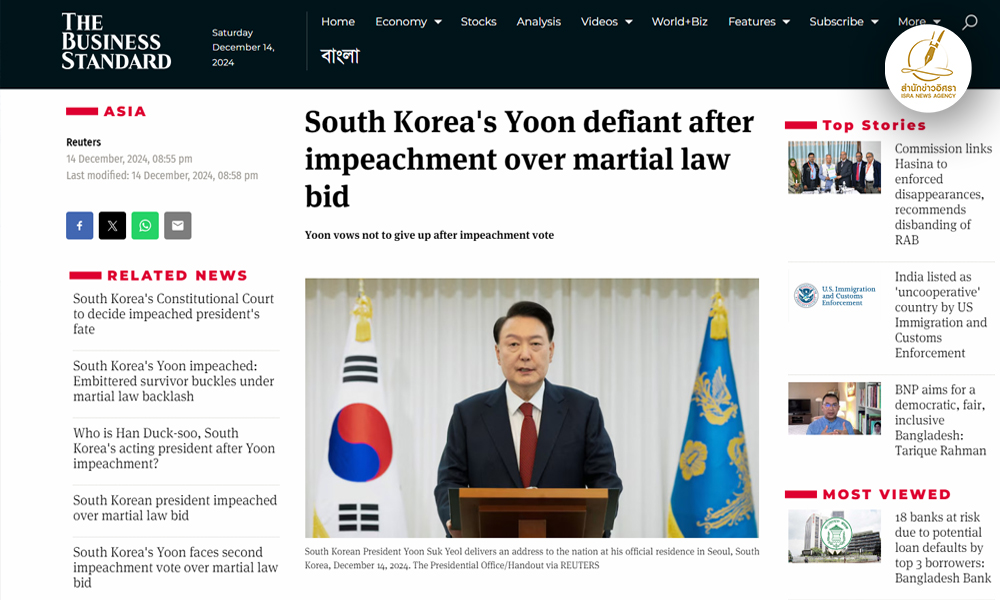Share article on Facebook
1000x600 pixels.
coord(80,226)
